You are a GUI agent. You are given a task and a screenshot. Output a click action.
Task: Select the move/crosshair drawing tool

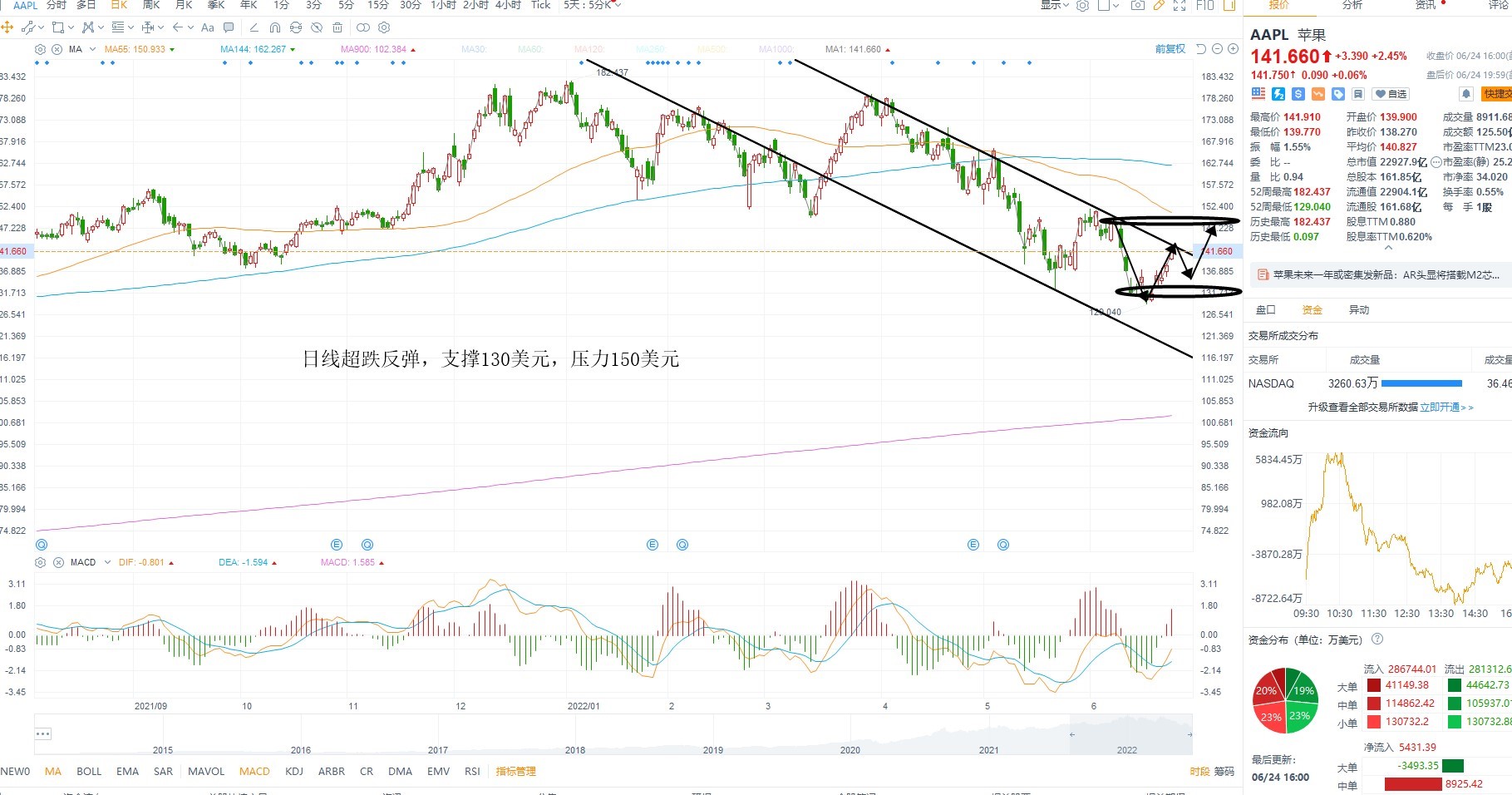(x=7, y=27)
